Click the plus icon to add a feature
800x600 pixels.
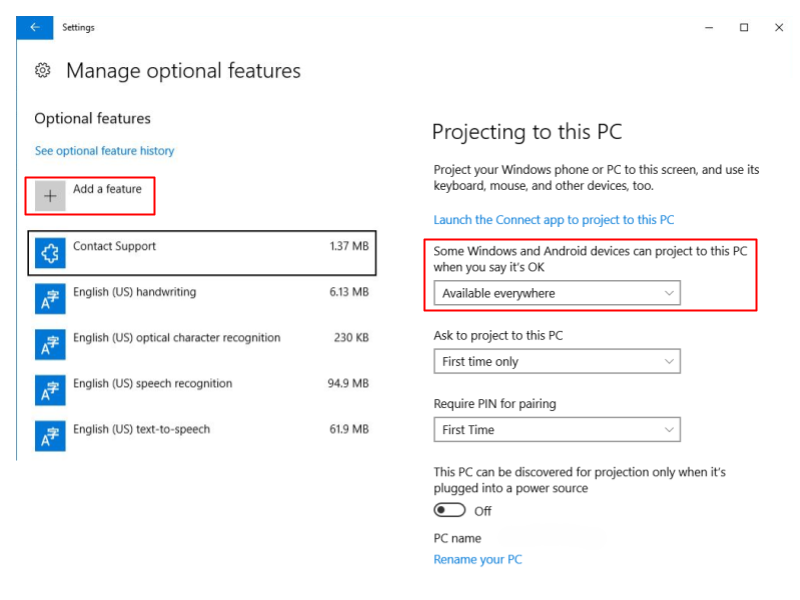coord(50,196)
